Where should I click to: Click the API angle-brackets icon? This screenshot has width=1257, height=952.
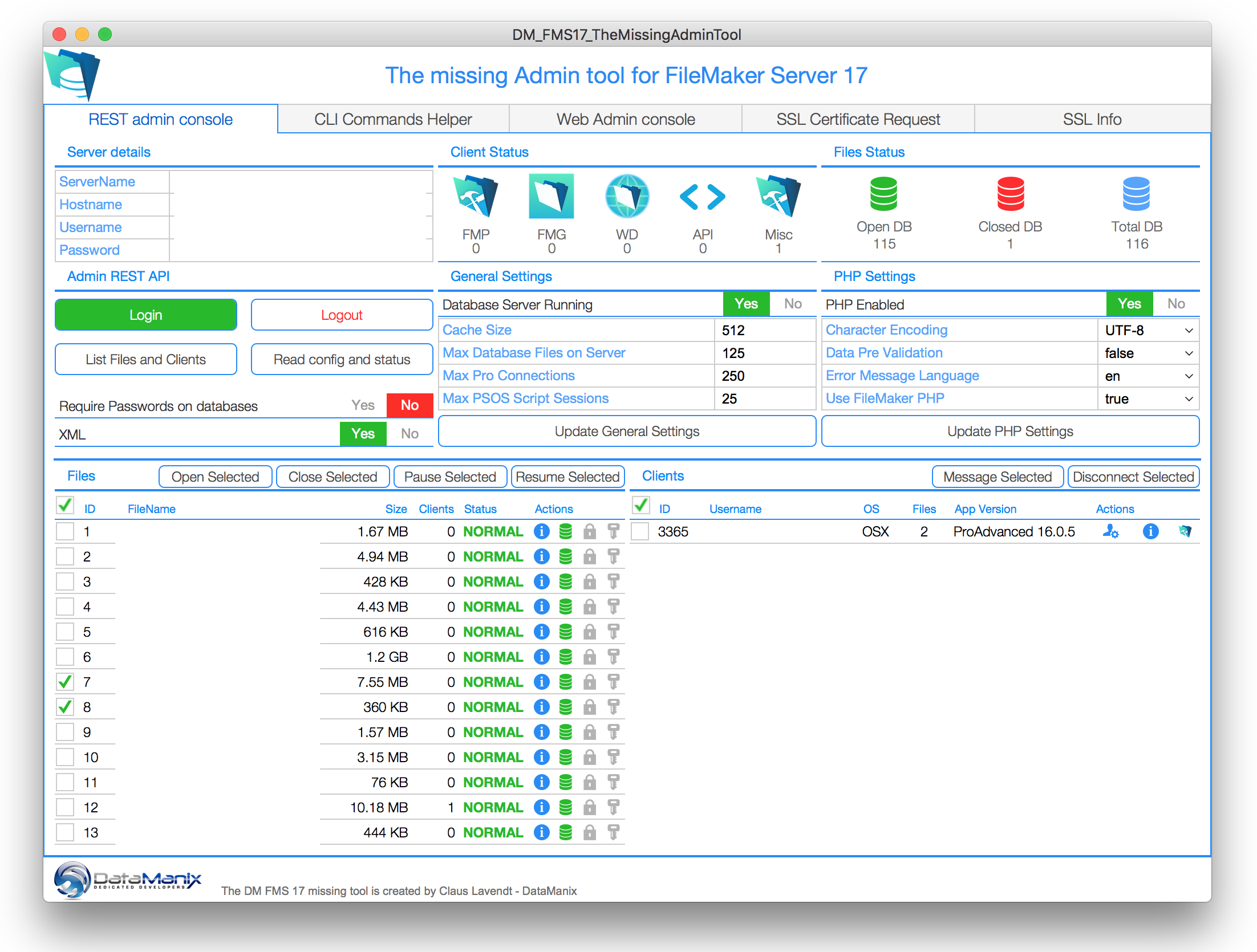tap(703, 197)
